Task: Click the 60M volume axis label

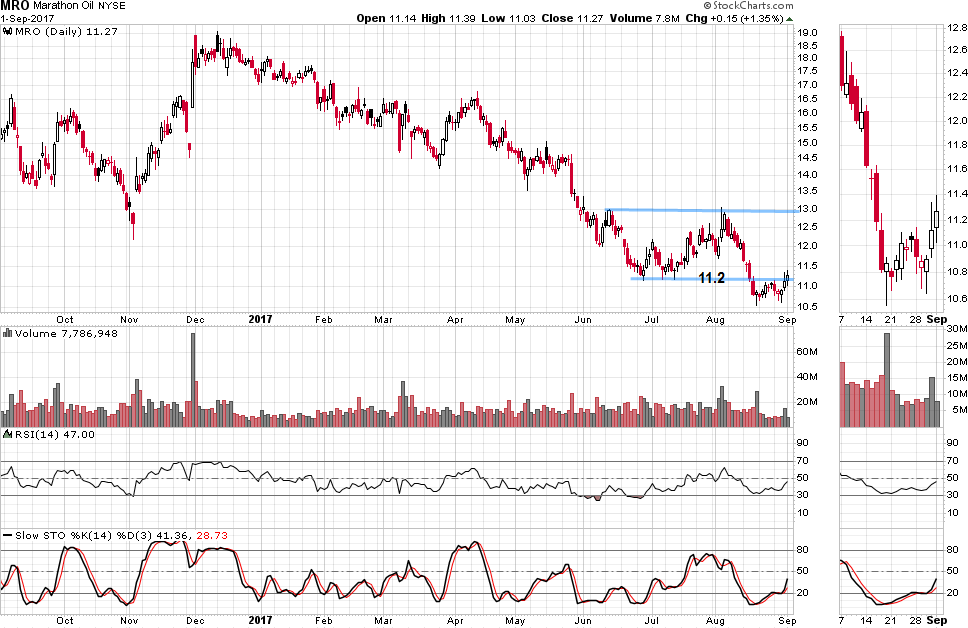Action: [x=806, y=352]
